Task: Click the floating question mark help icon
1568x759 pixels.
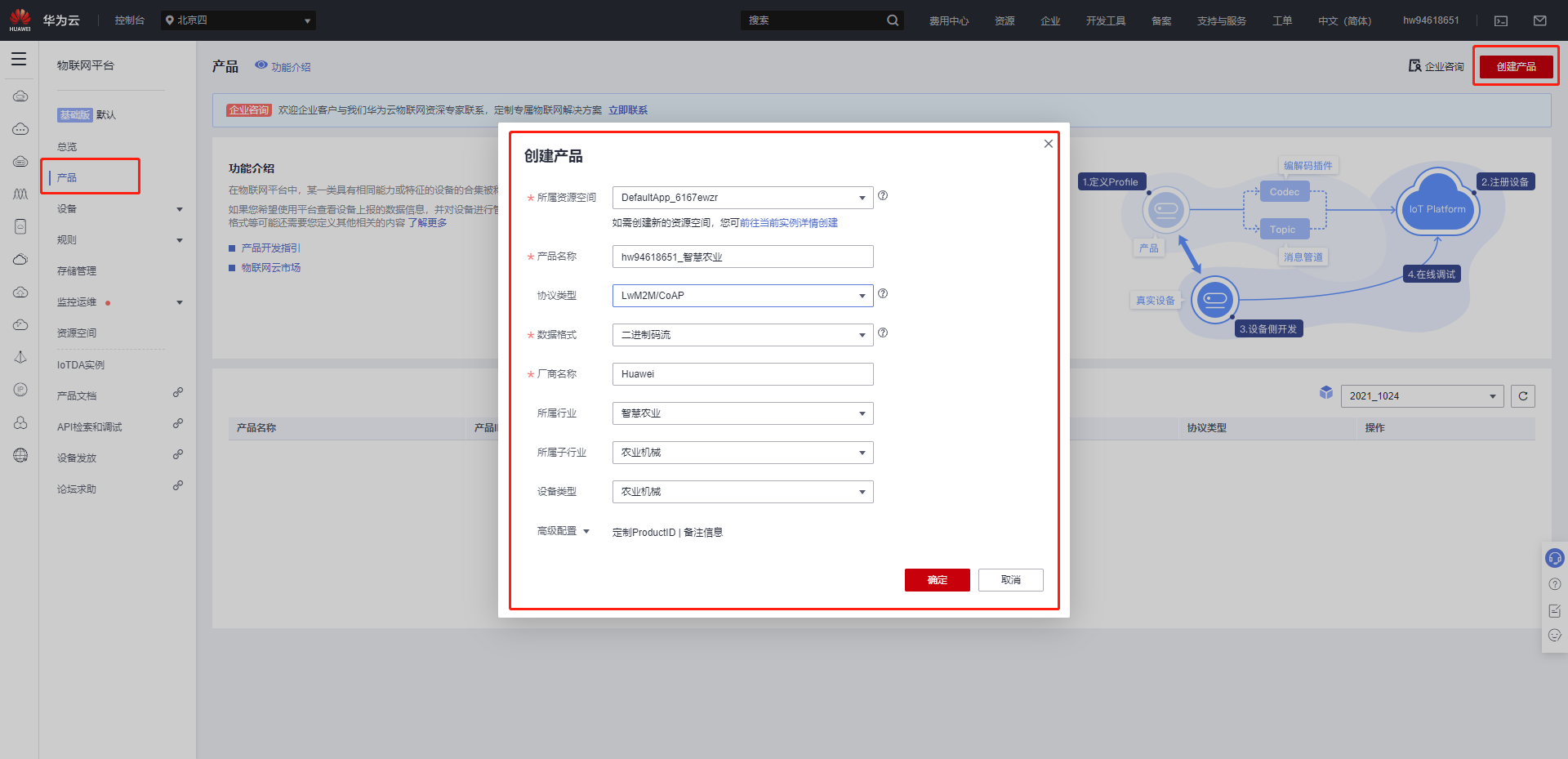Action: (1555, 584)
